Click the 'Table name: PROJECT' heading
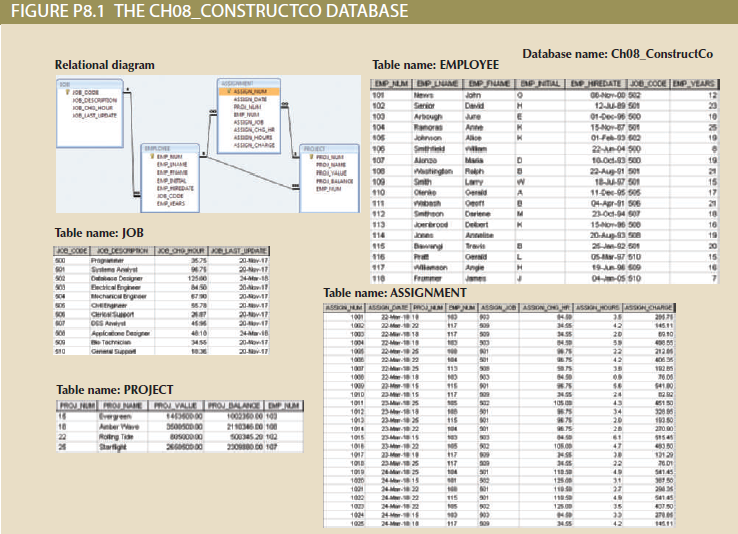738x534 pixels. 114,390
